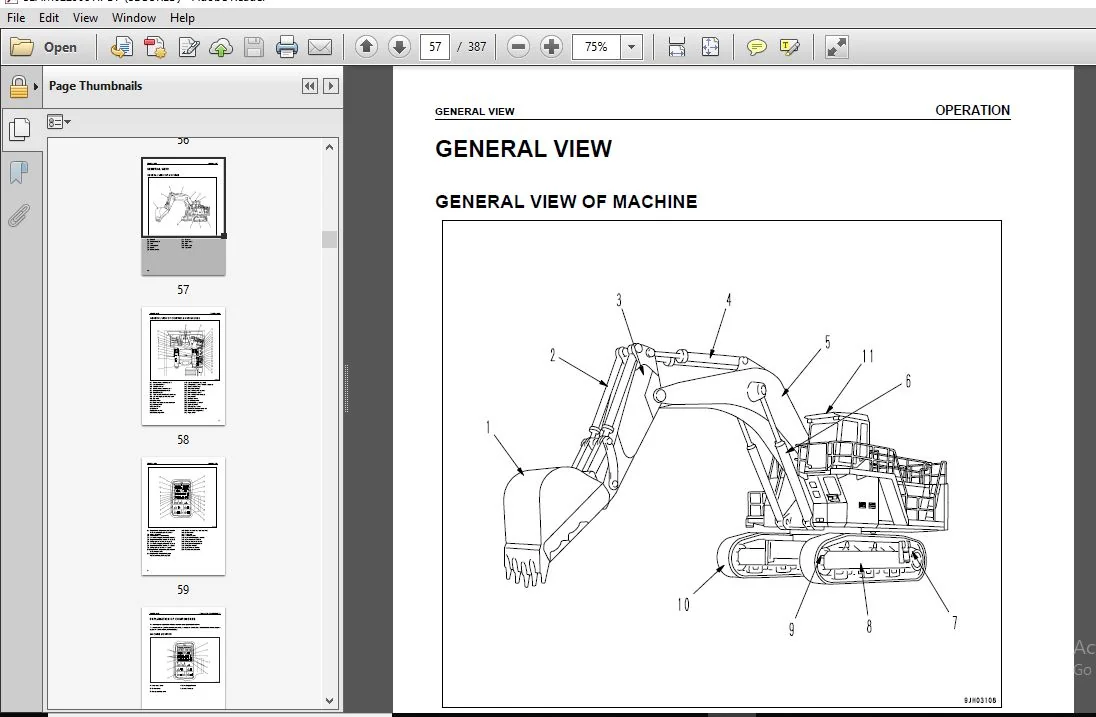Print the document with printer icon
This screenshot has height=717, width=1096.
click(x=287, y=48)
